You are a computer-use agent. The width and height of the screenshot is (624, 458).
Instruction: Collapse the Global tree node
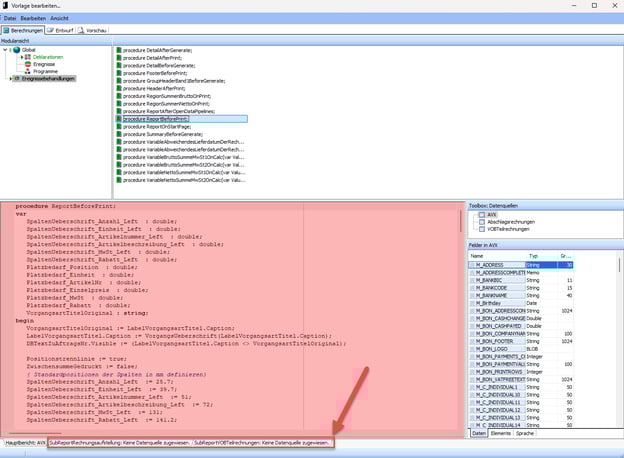tap(6, 50)
